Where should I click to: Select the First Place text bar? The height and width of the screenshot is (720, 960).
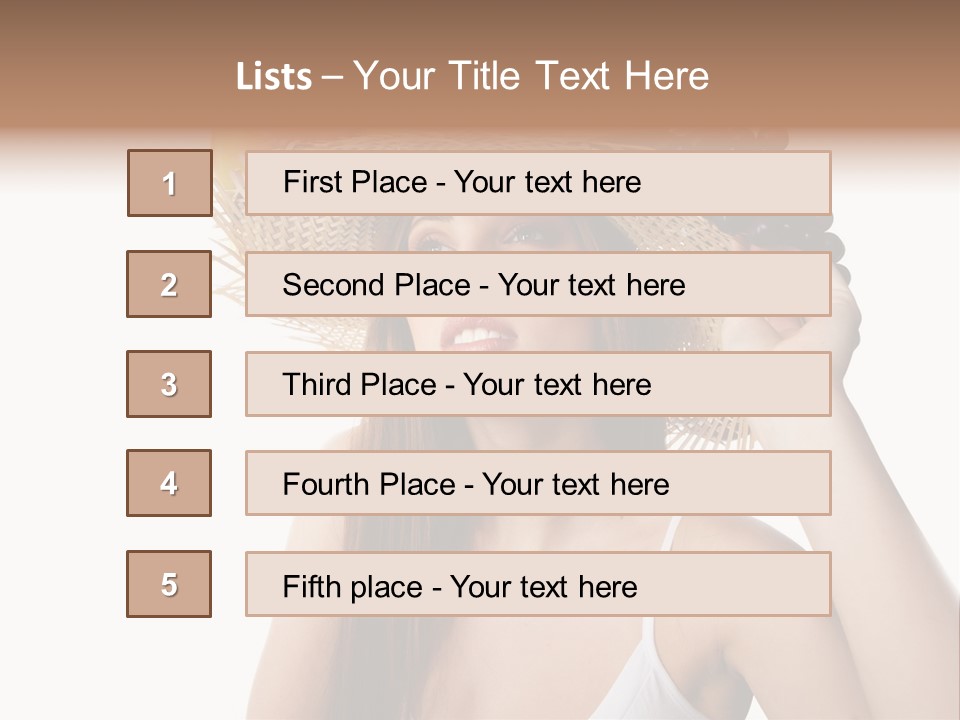point(538,183)
